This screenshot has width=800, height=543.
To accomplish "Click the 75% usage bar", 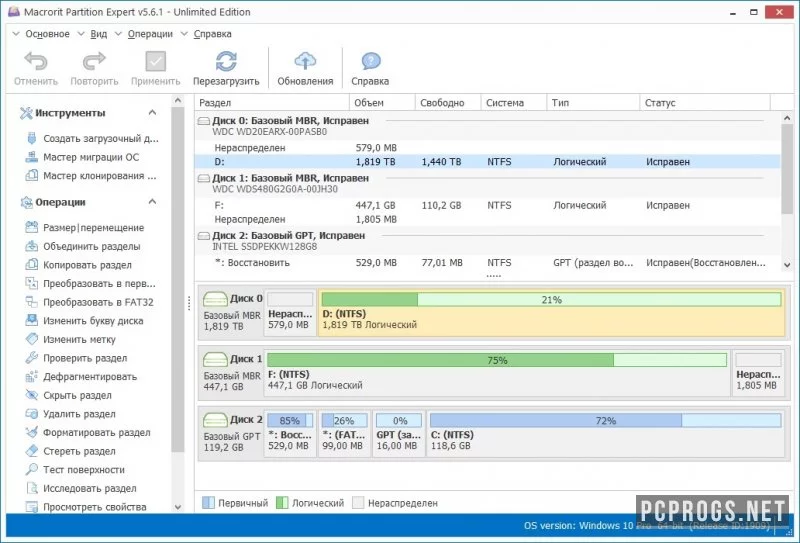I will [x=497, y=360].
